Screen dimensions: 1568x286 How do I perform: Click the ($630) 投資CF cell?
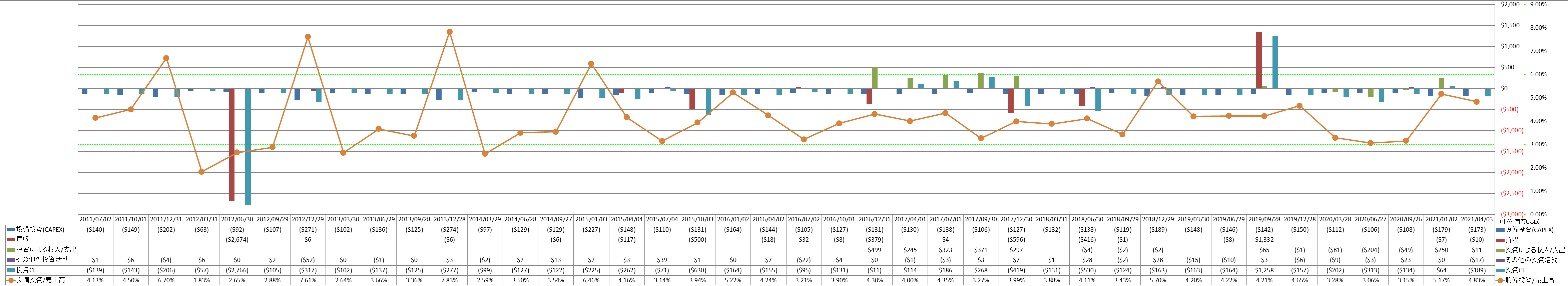point(697,270)
